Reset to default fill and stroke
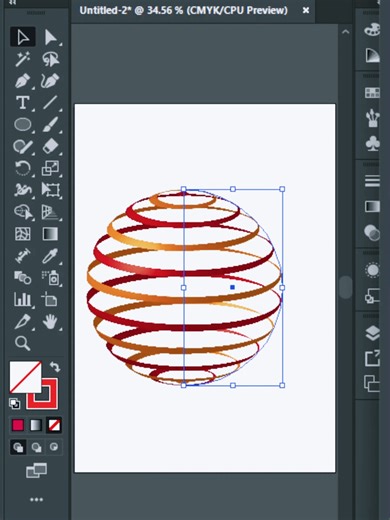The height and width of the screenshot is (520, 390). (14, 404)
